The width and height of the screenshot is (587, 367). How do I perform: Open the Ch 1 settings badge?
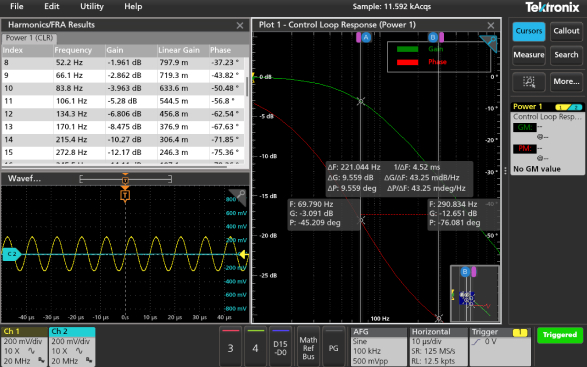[x=24, y=347]
